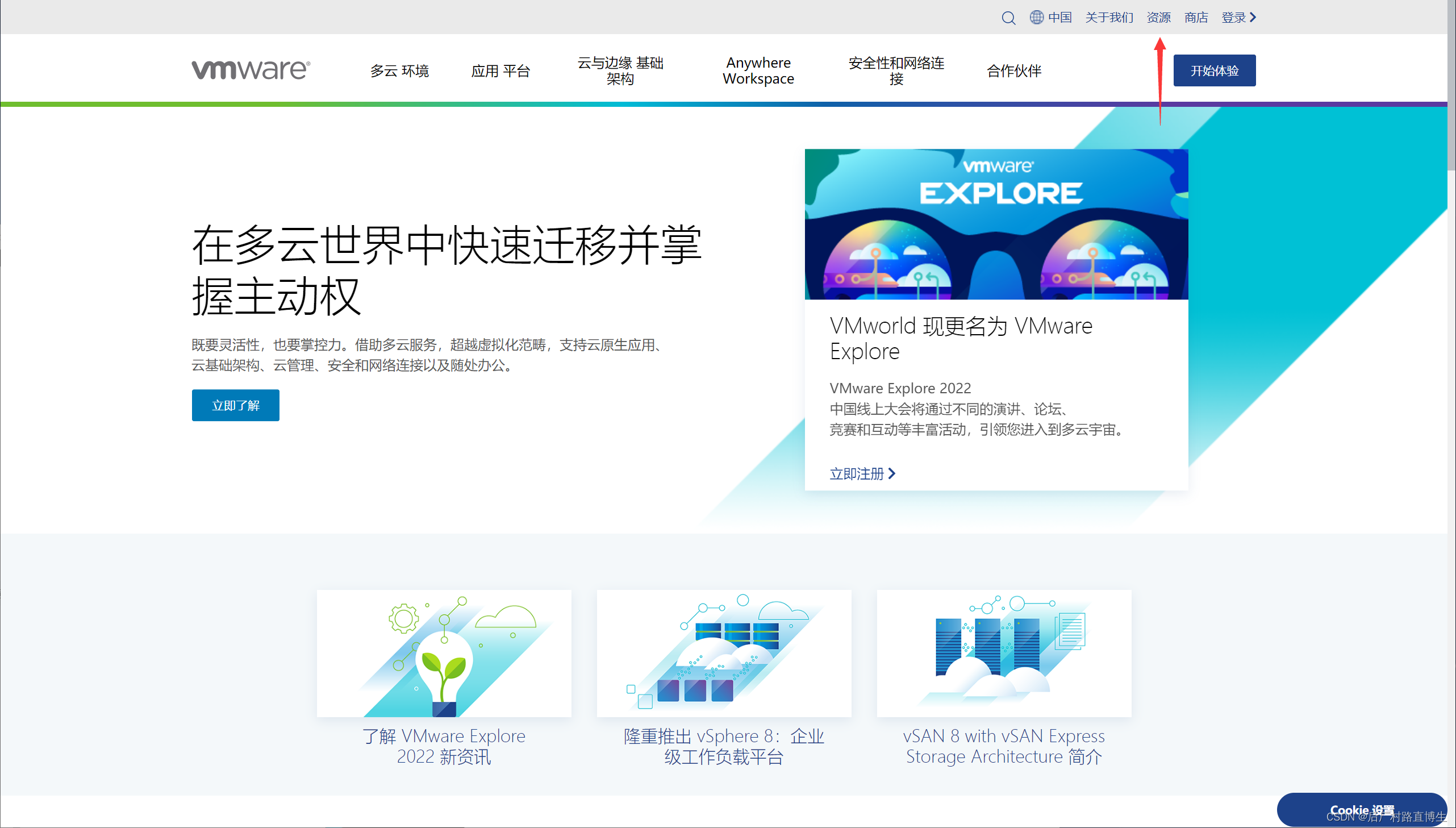Image resolution: width=1456 pixels, height=828 pixels.
Task: Open the 安全性和网络连接 dropdown
Action: [896, 70]
